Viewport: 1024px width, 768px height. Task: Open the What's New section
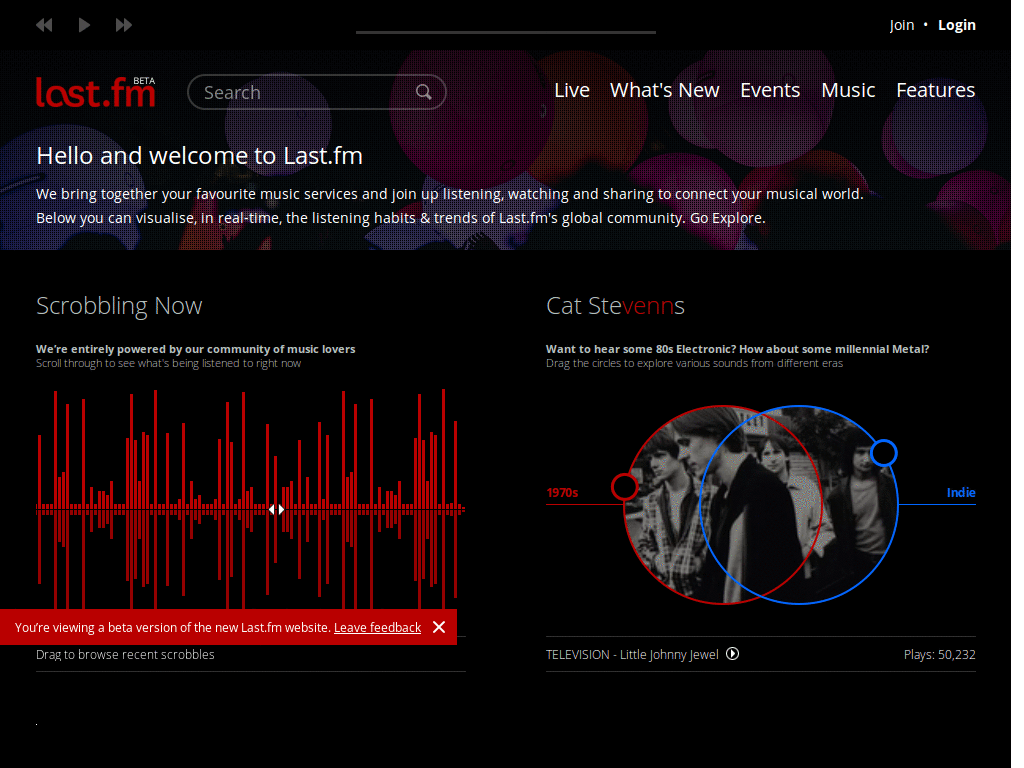pos(664,90)
